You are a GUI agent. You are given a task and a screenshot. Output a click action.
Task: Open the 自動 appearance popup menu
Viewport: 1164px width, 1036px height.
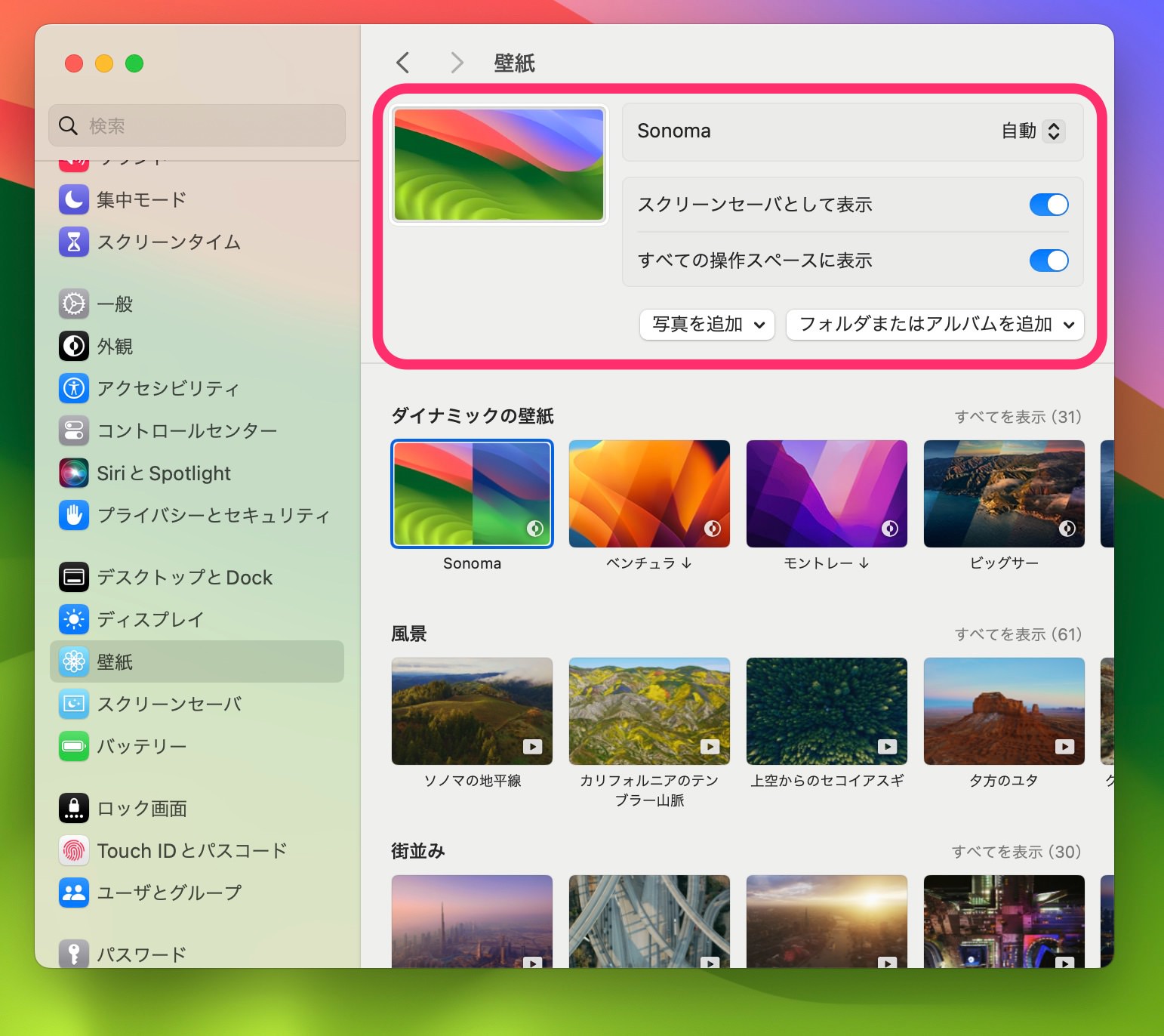[x=1033, y=131]
